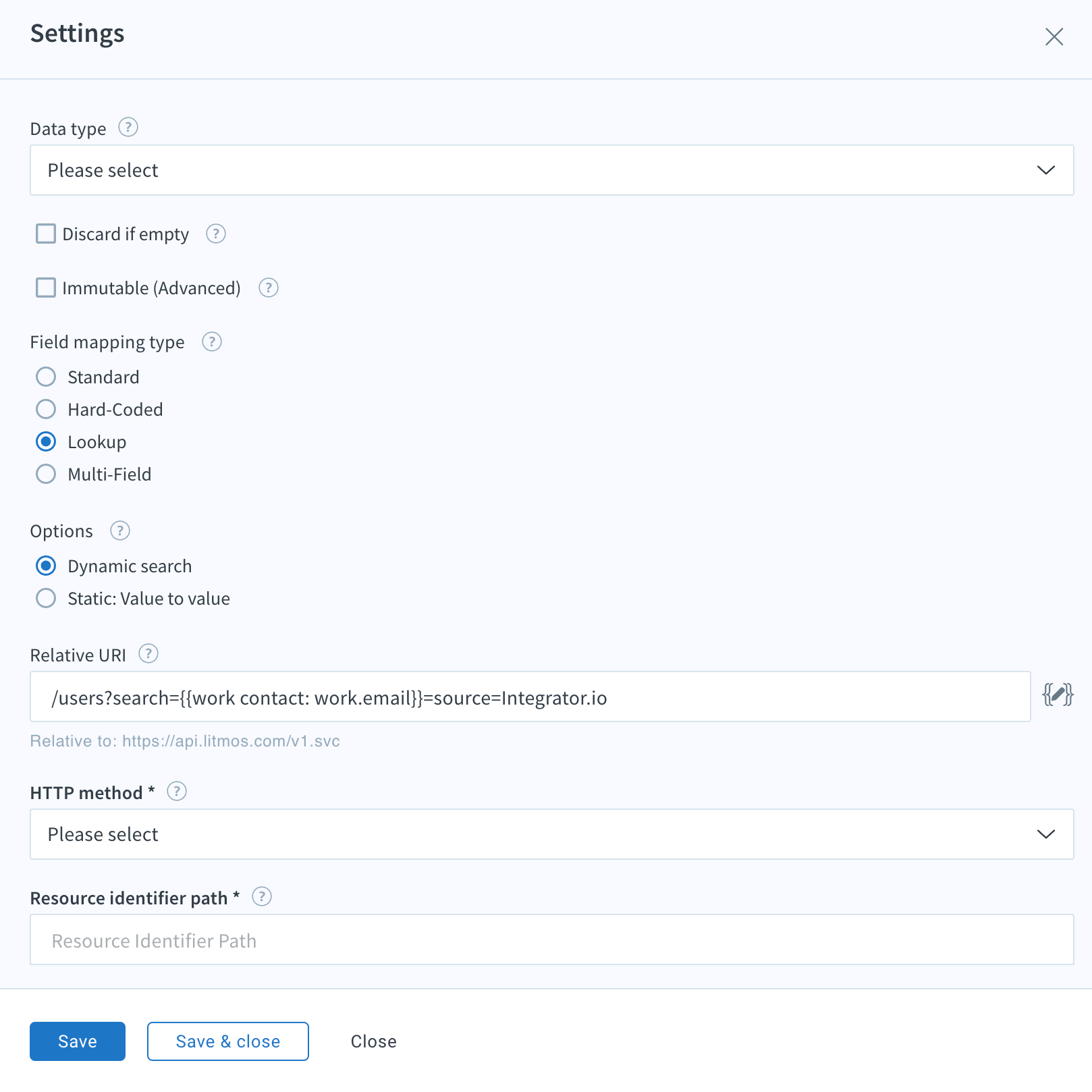Choose Hard-Coded mapping type

click(x=46, y=409)
